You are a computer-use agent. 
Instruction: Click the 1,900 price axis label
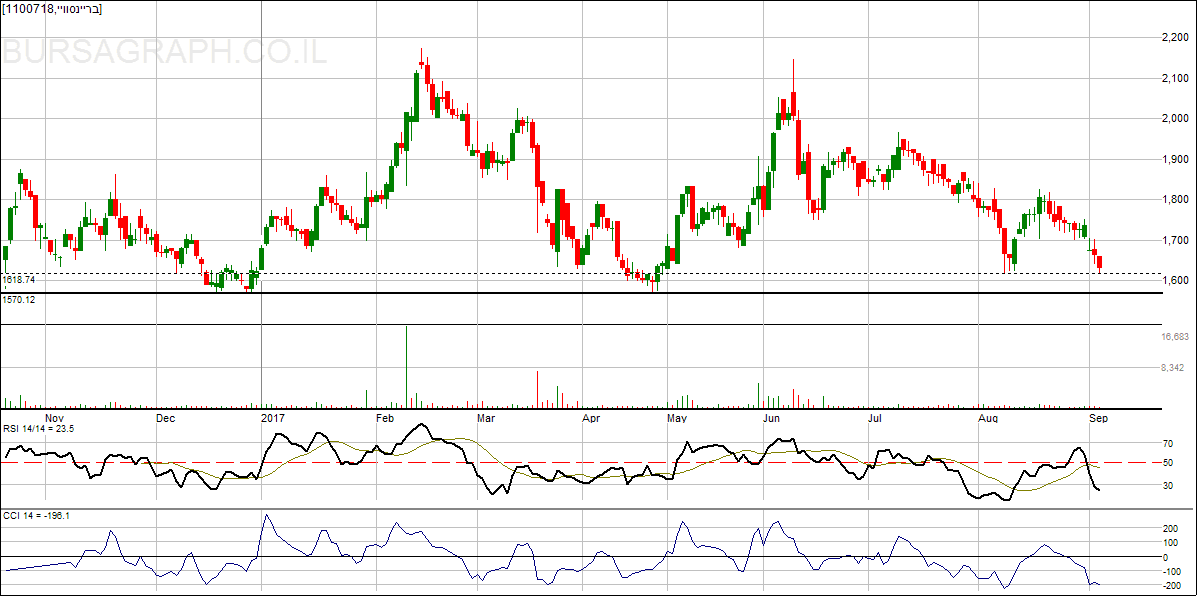[1175, 159]
